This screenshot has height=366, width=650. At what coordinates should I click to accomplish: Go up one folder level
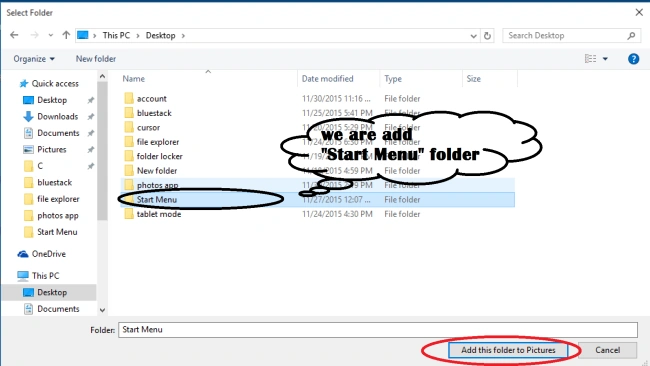pos(66,35)
